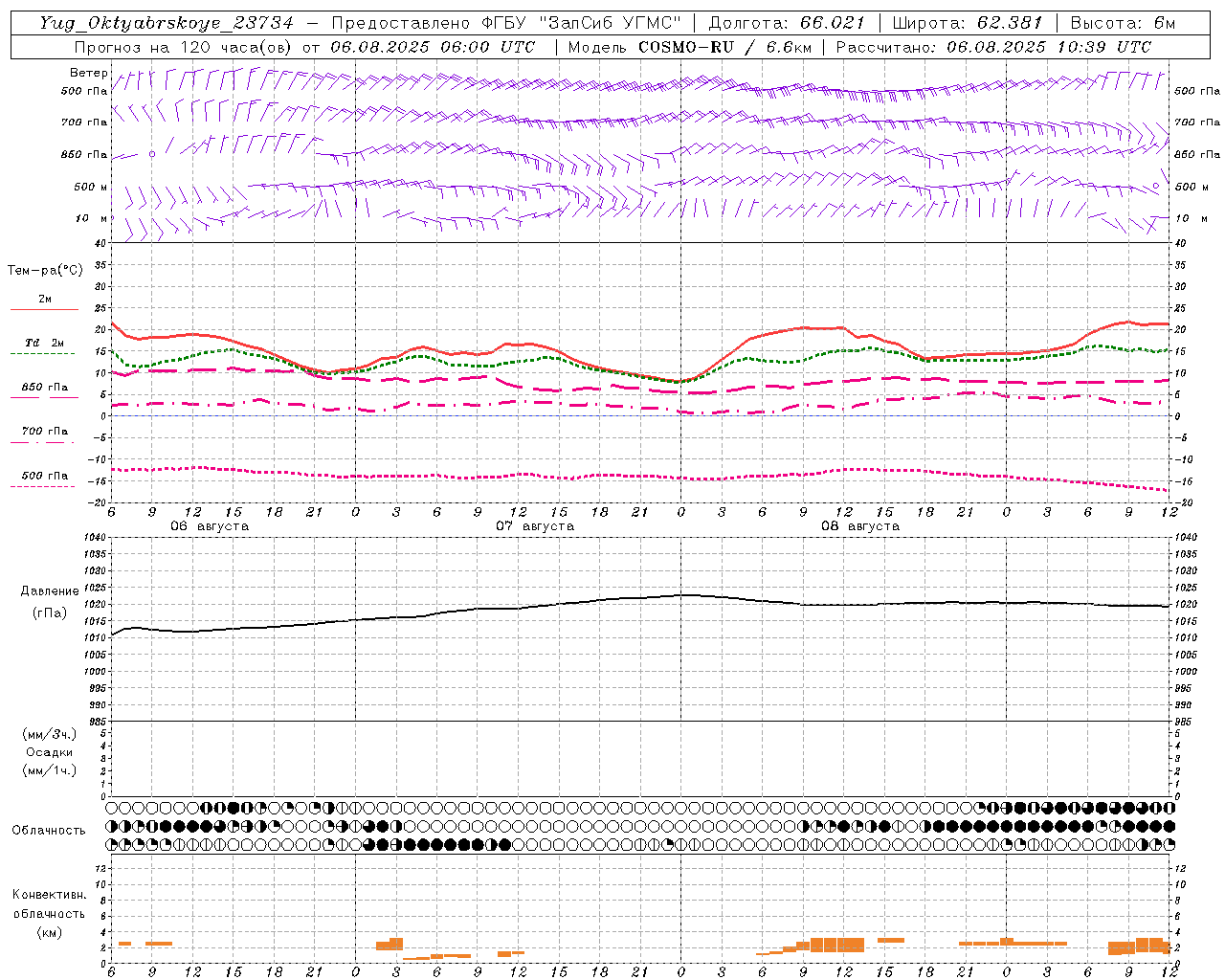Click the (км) unit label of convective panel

click(50, 932)
